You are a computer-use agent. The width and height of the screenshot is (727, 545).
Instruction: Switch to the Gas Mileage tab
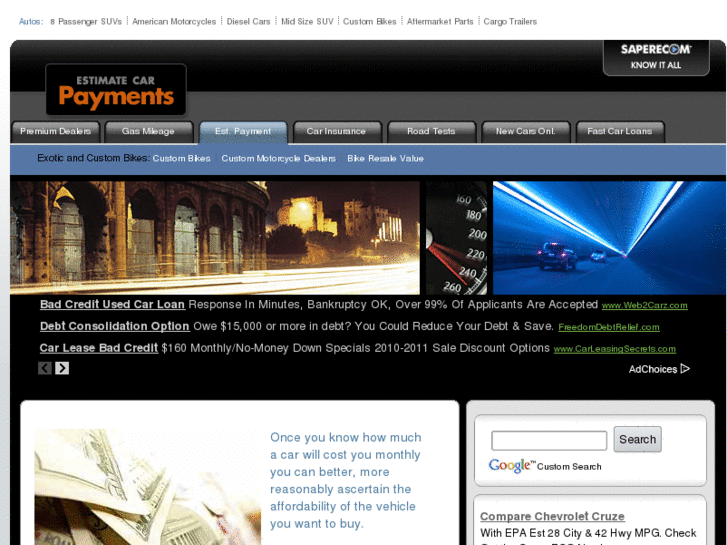pos(148,132)
